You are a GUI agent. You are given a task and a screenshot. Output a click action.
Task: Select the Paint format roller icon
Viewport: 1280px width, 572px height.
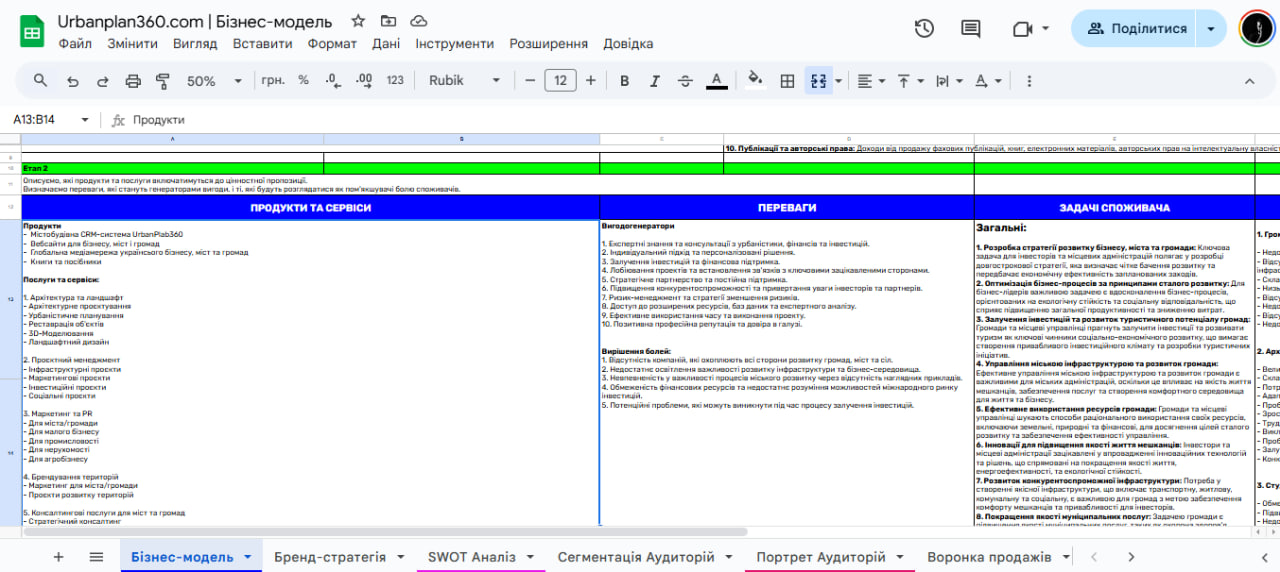pos(163,81)
